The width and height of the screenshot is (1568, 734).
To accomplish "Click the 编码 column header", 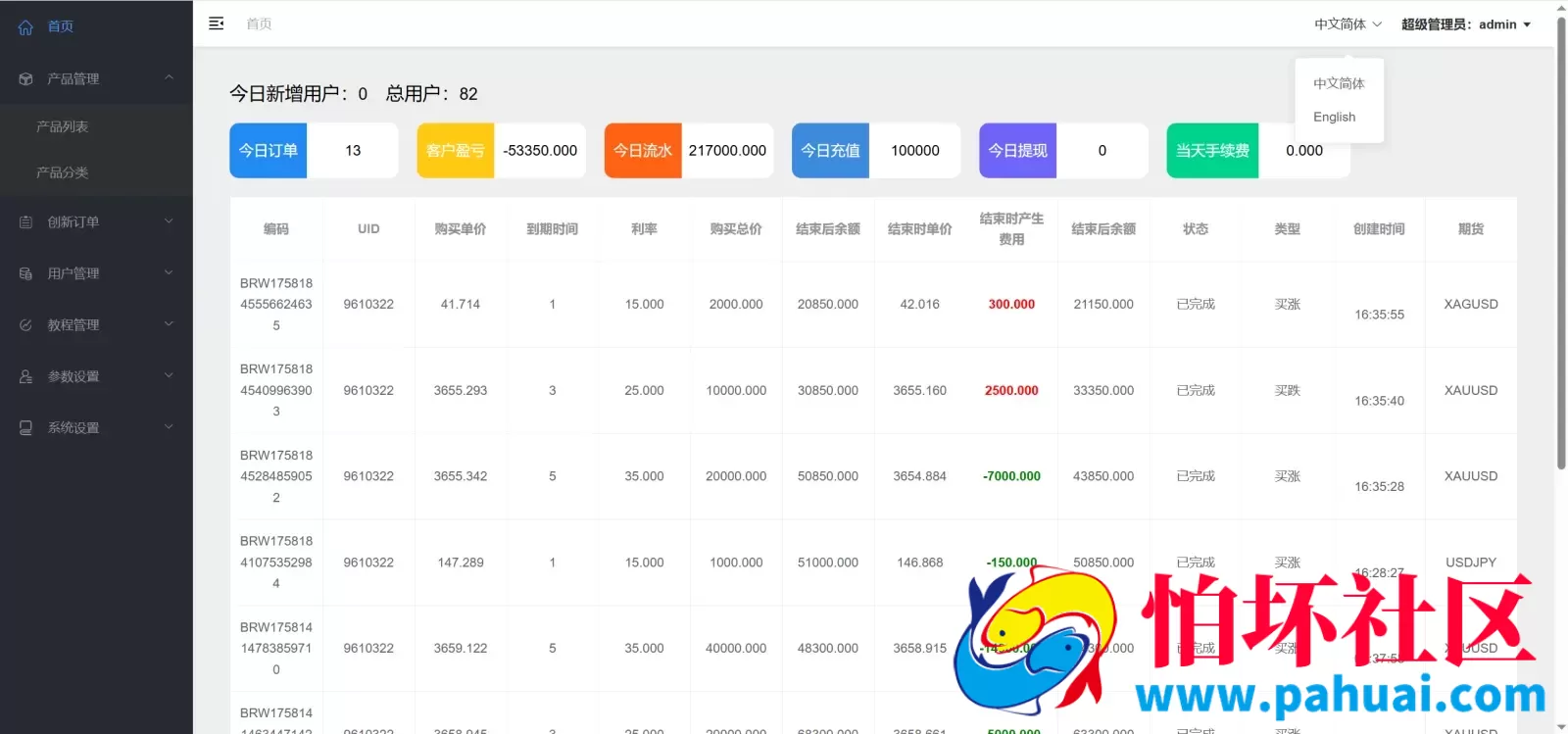I will pyautogui.click(x=276, y=229).
